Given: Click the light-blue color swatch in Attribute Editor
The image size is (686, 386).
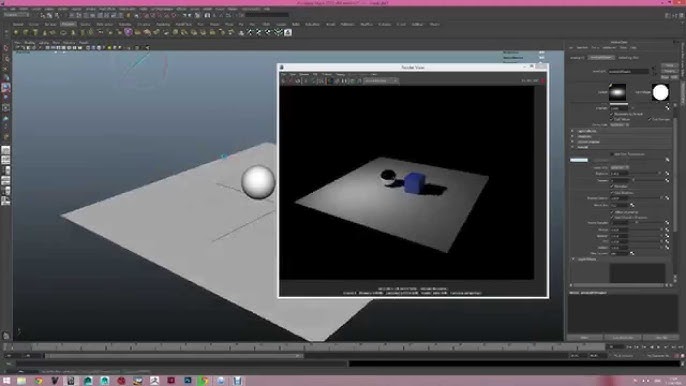Looking at the screenshot, I should pyautogui.click(x=579, y=160).
